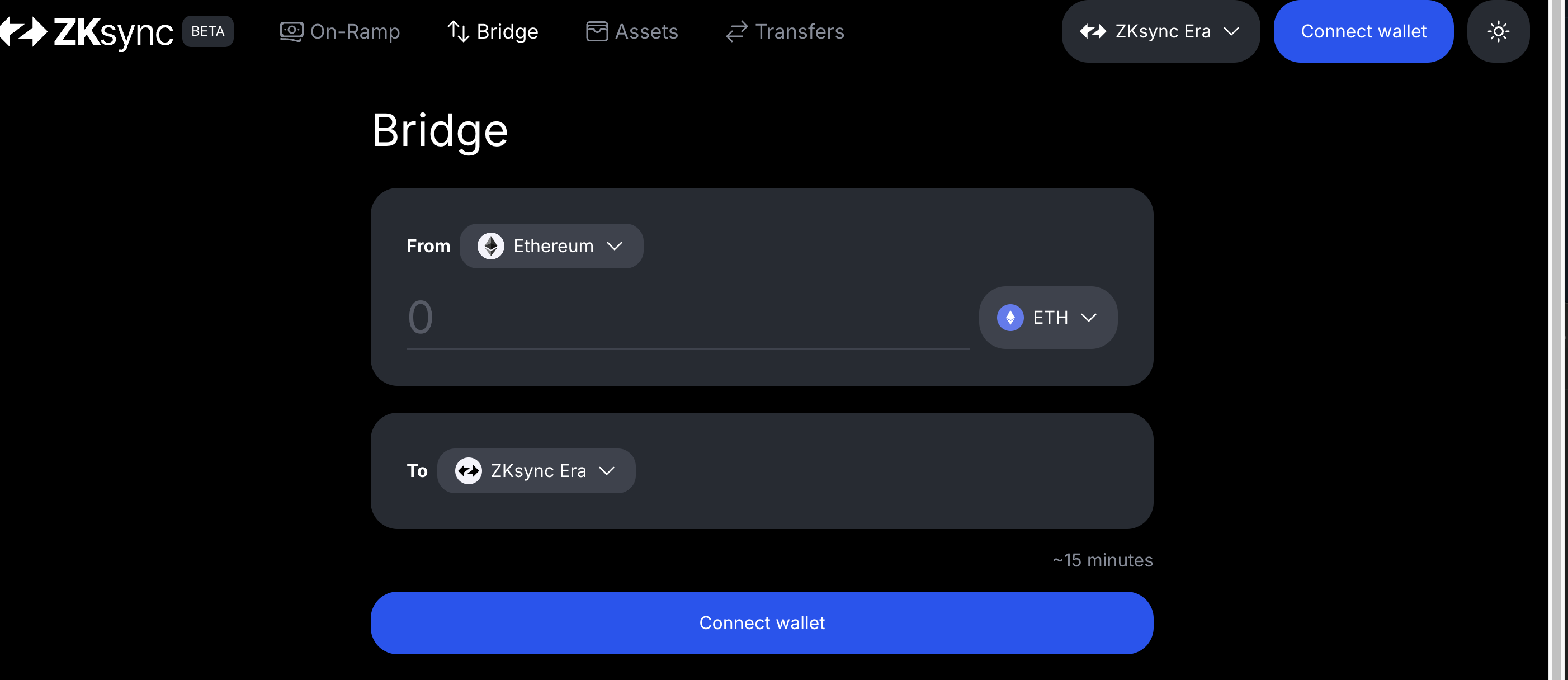The width and height of the screenshot is (1568, 680).
Task: Toggle light theme with sun icon
Action: (x=1498, y=32)
